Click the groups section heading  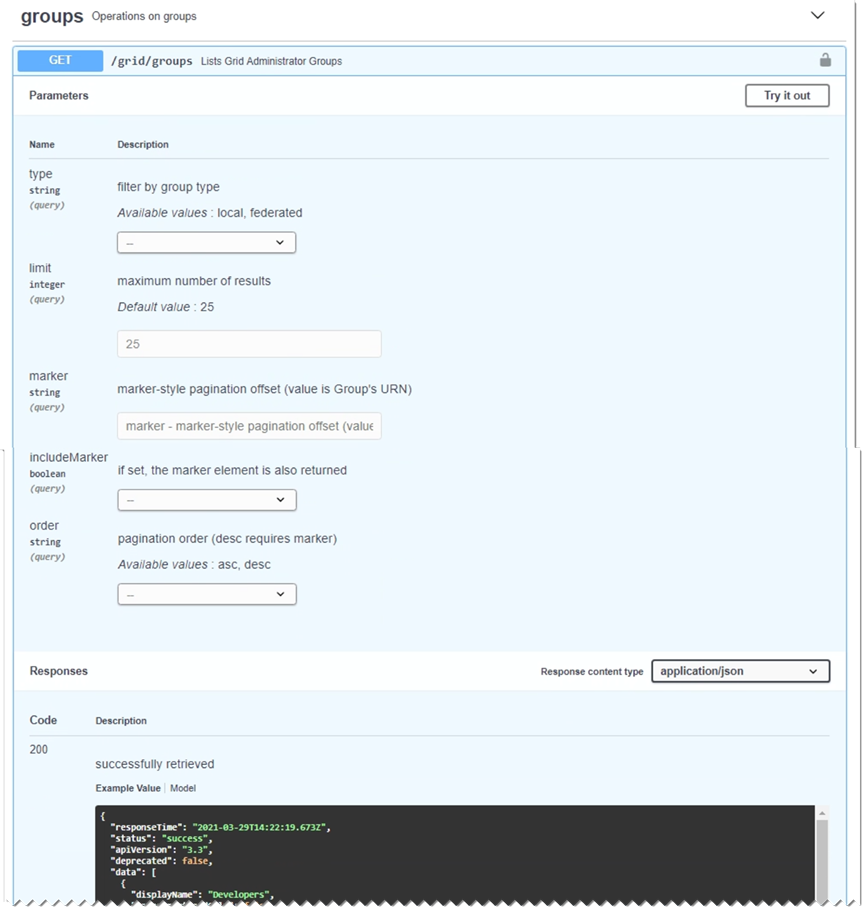[x=52, y=16]
